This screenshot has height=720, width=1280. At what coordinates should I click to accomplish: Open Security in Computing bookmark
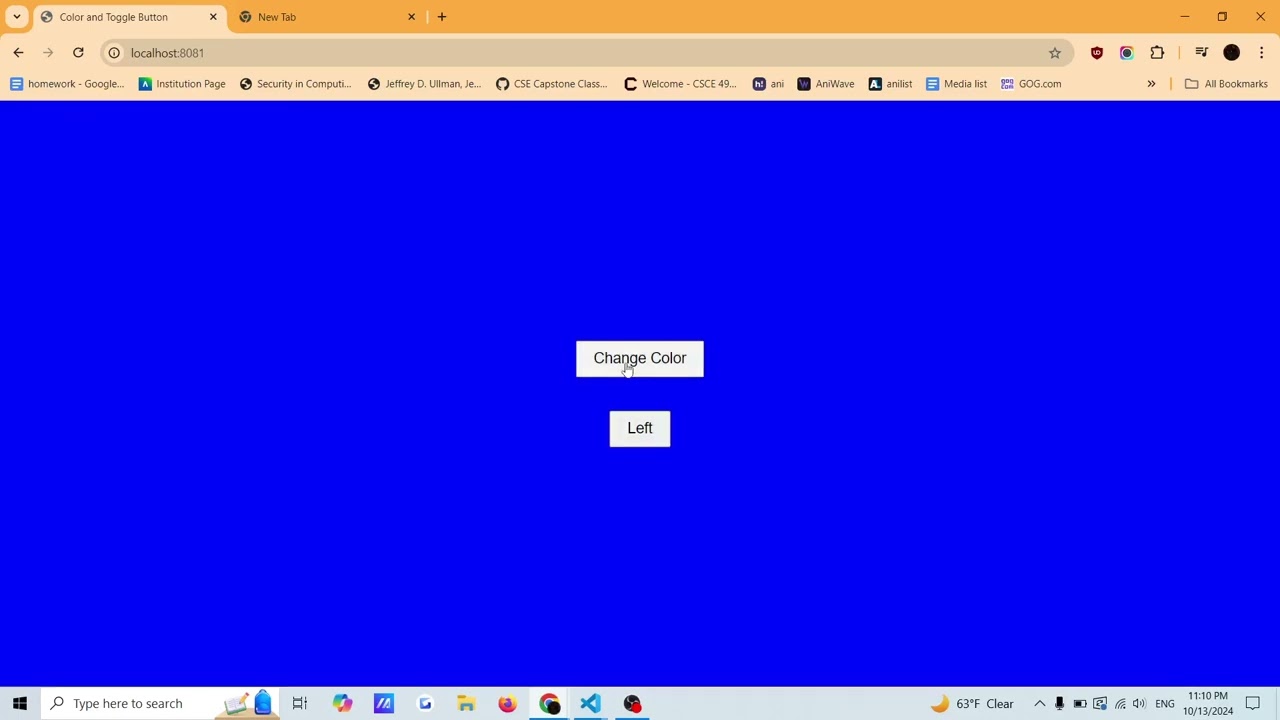[296, 84]
